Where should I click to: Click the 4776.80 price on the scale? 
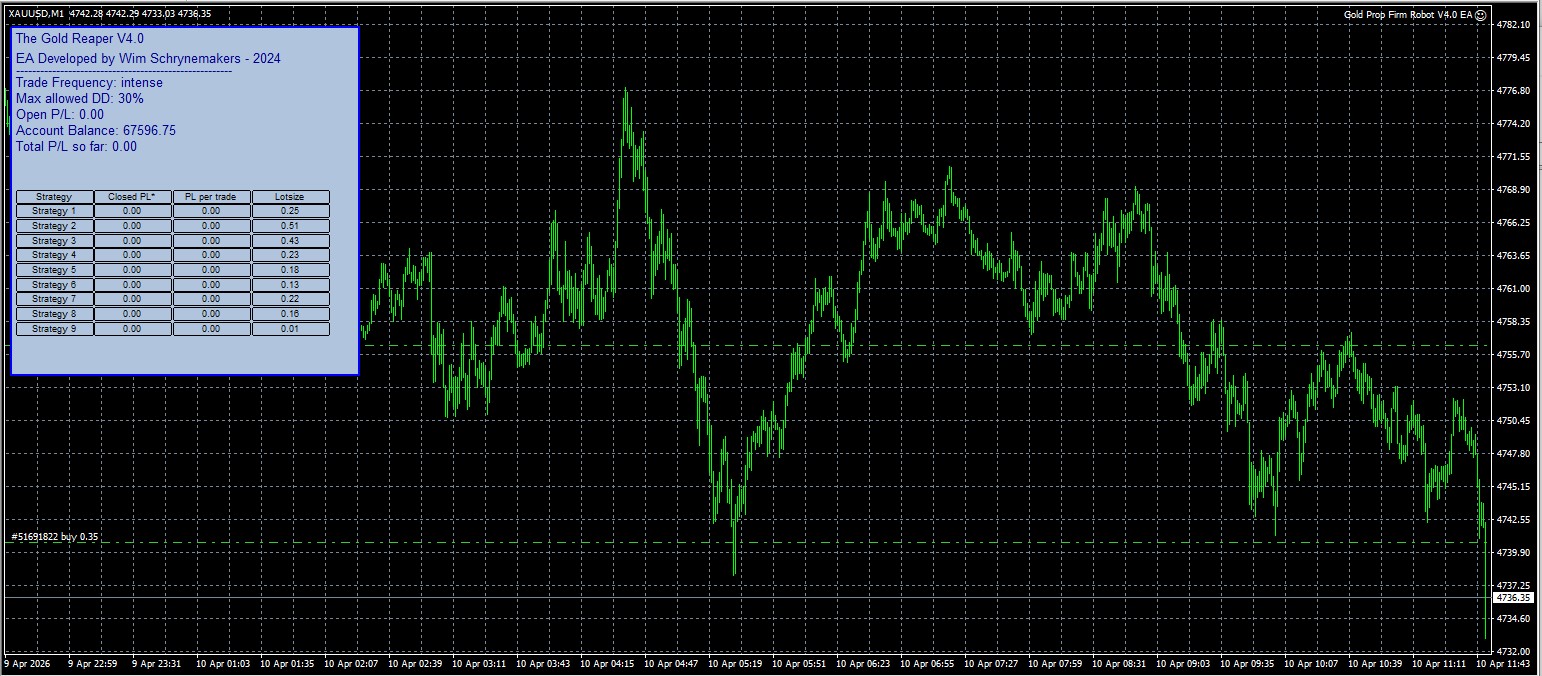pyautogui.click(x=1513, y=91)
